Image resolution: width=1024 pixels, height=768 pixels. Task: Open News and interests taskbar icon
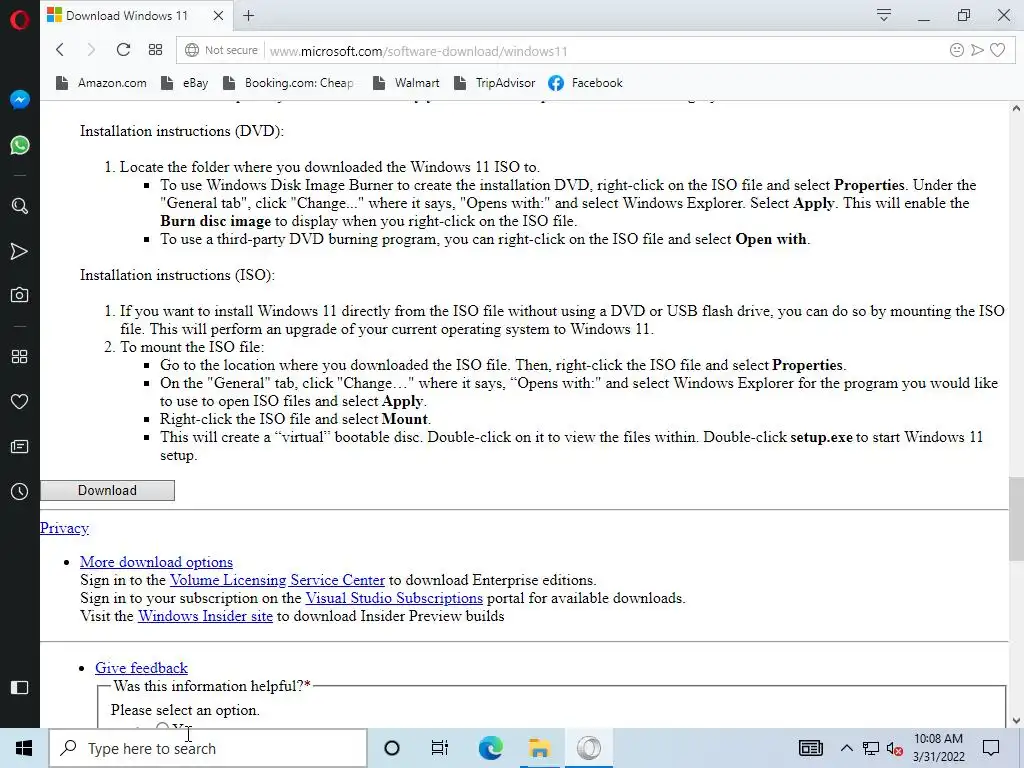(810, 748)
